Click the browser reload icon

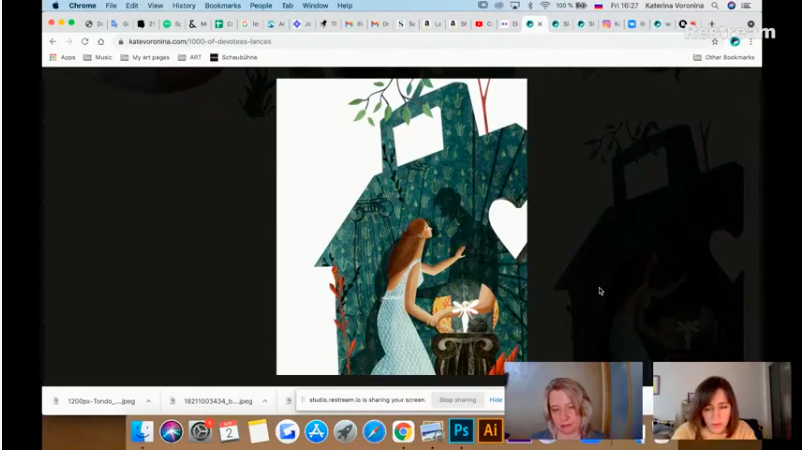(x=85, y=42)
